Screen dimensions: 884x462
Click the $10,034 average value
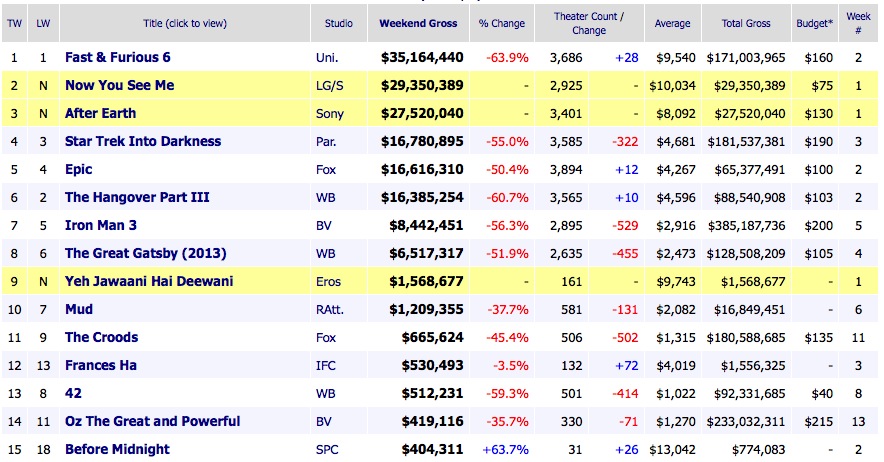click(673, 86)
